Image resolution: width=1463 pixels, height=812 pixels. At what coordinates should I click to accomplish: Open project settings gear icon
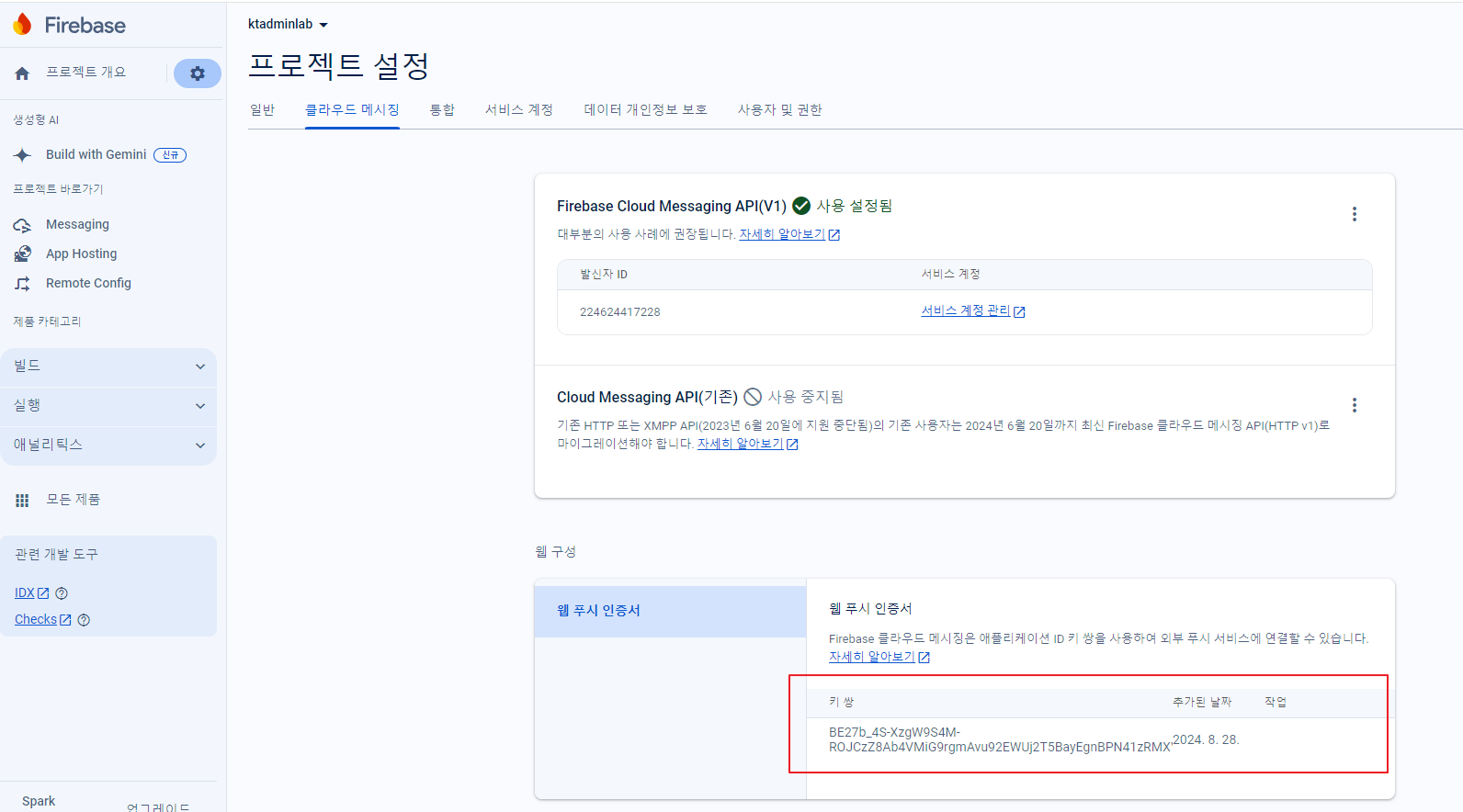[198, 73]
